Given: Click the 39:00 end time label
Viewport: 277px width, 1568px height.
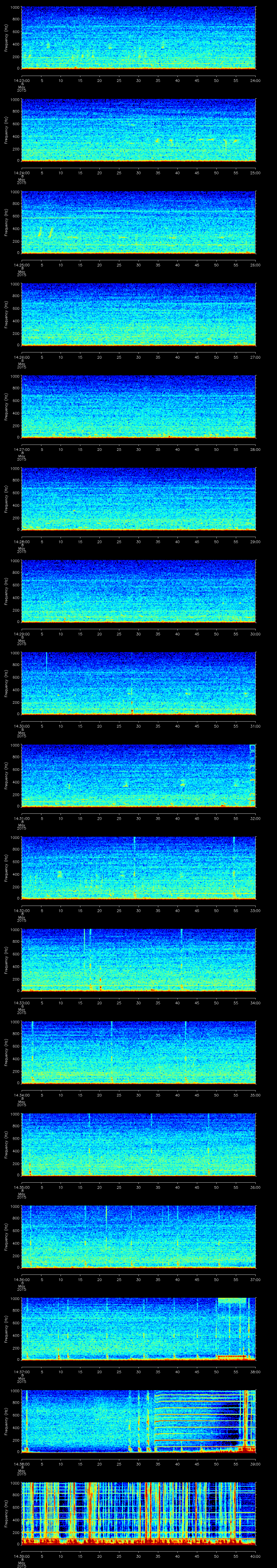Looking at the screenshot, I should tap(255, 1464).
